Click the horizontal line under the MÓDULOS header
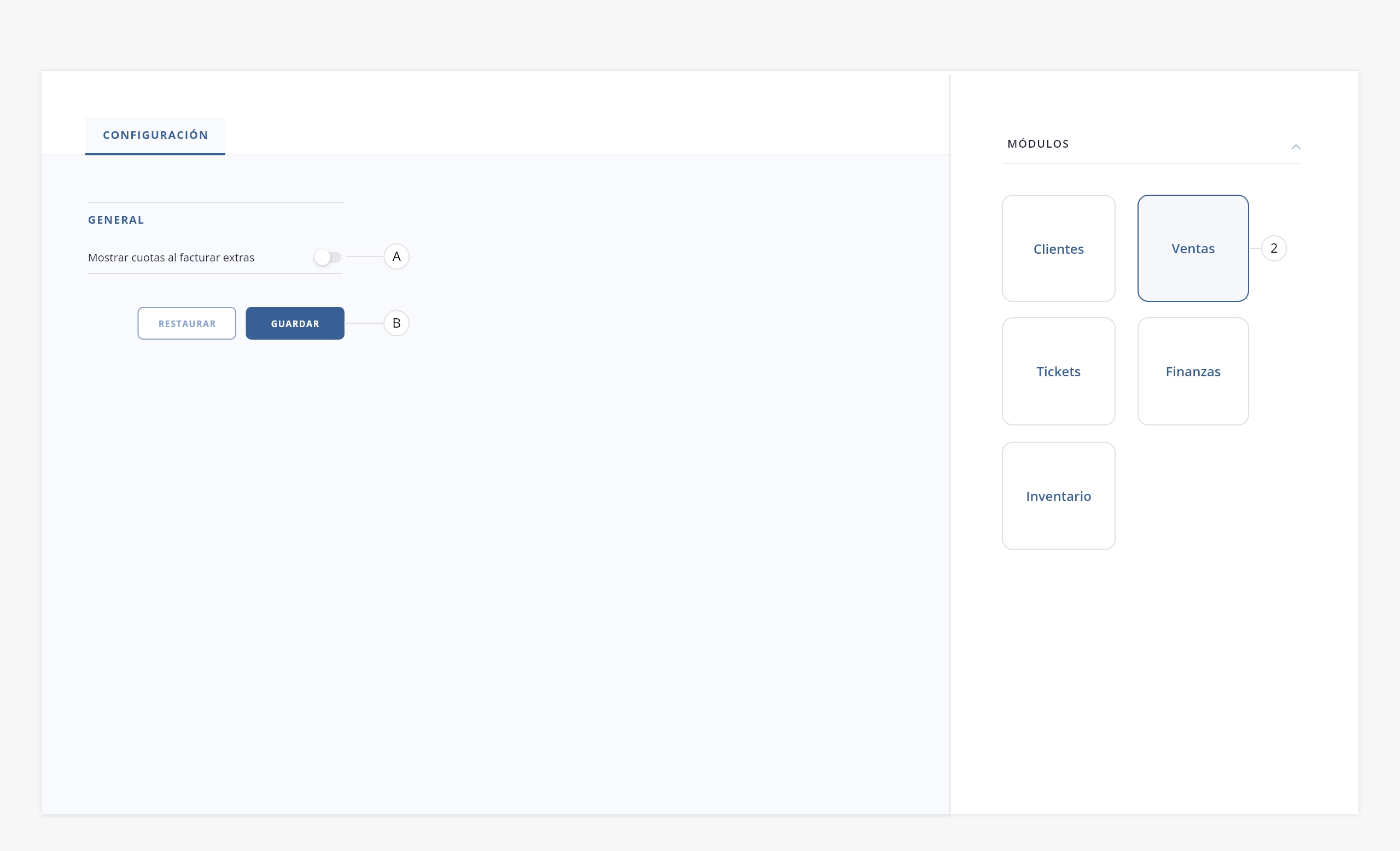Image resolution: width=1400 pixels, height=851 pixels. pyautogui.click(x=1151, y=164)
